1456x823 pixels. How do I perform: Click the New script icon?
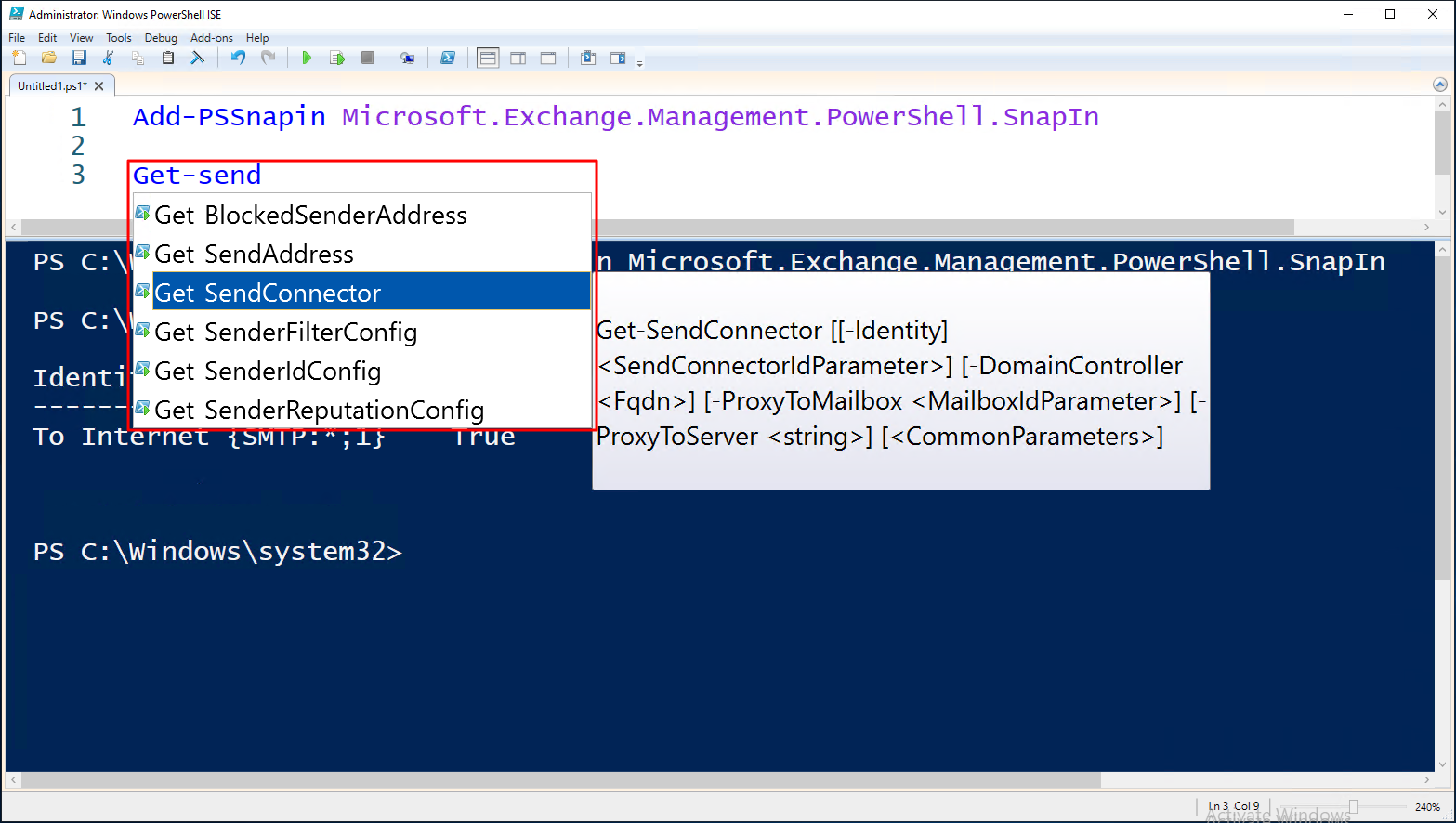(20, 58)
